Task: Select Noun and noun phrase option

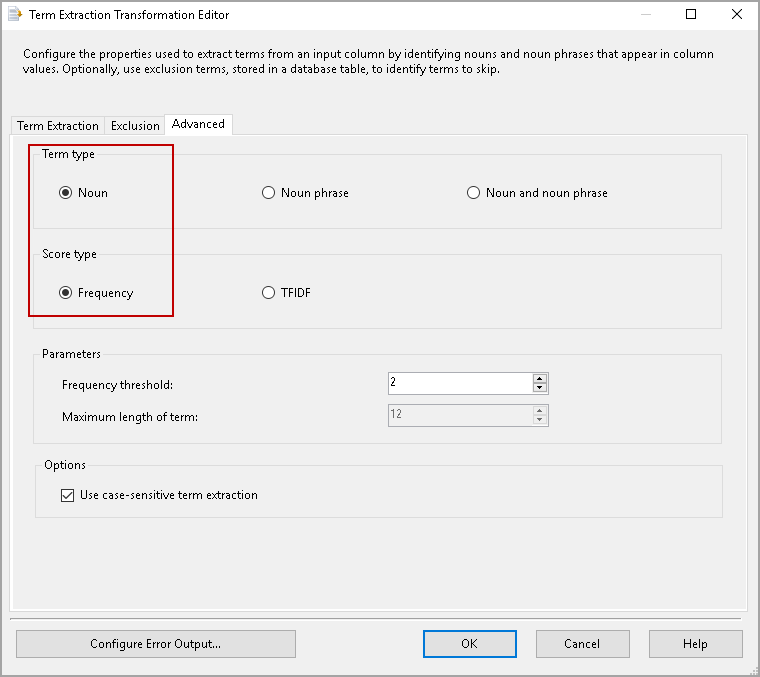Action: coord(473,193)
